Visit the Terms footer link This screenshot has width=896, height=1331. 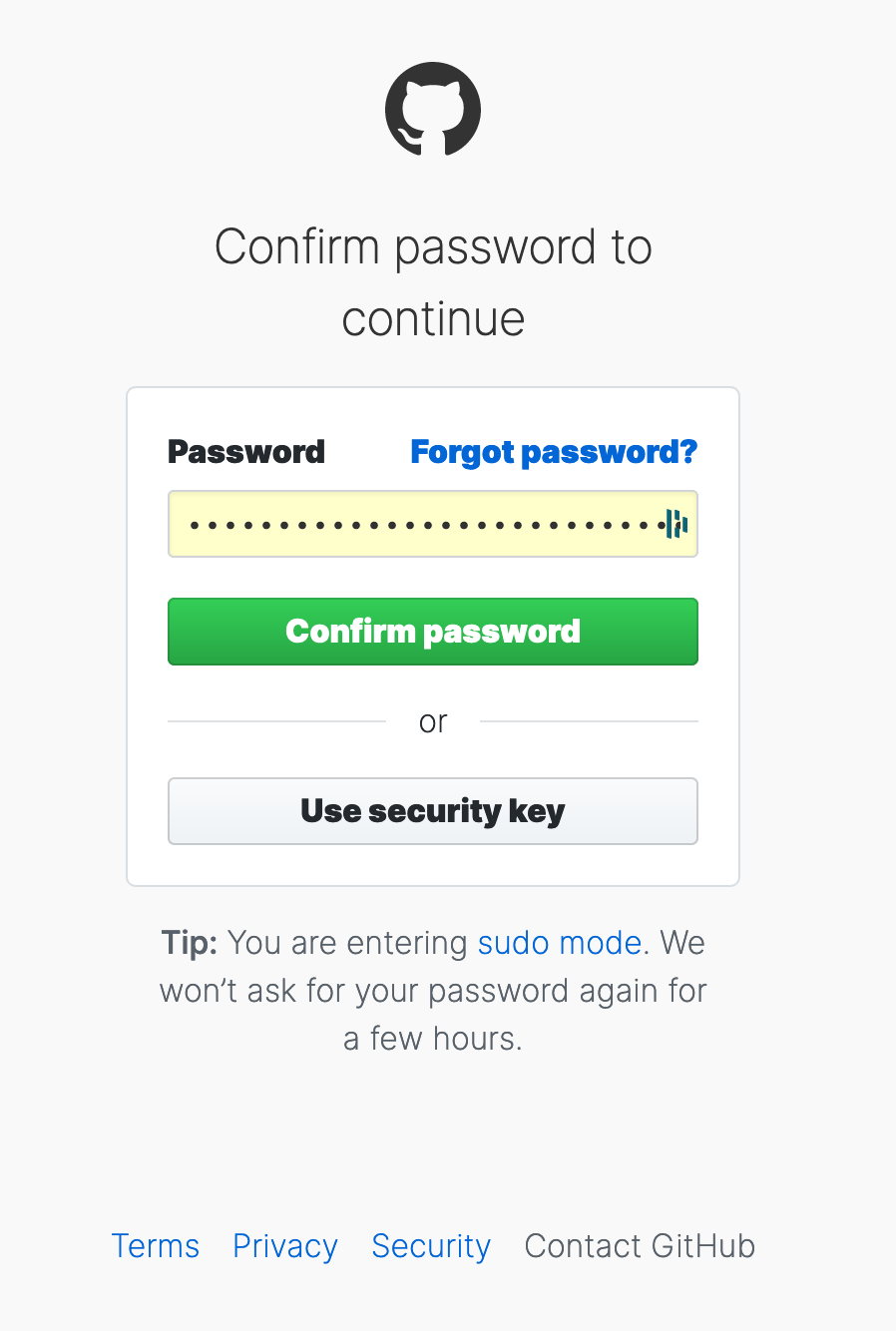tap(156, 1246)
